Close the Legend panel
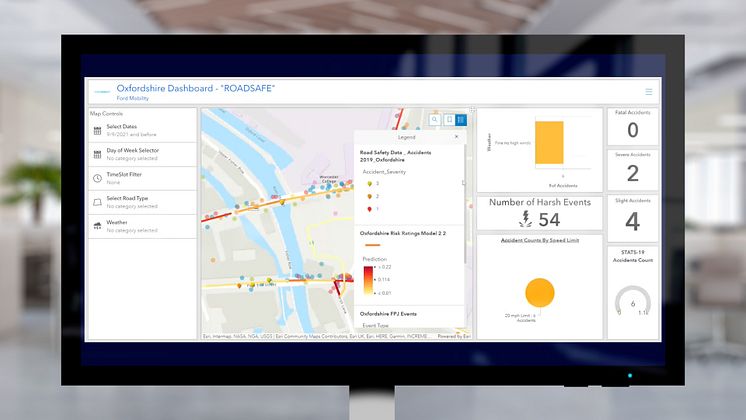Image resolution: width=746 pixels, height=420 pixels. [457, 137]
